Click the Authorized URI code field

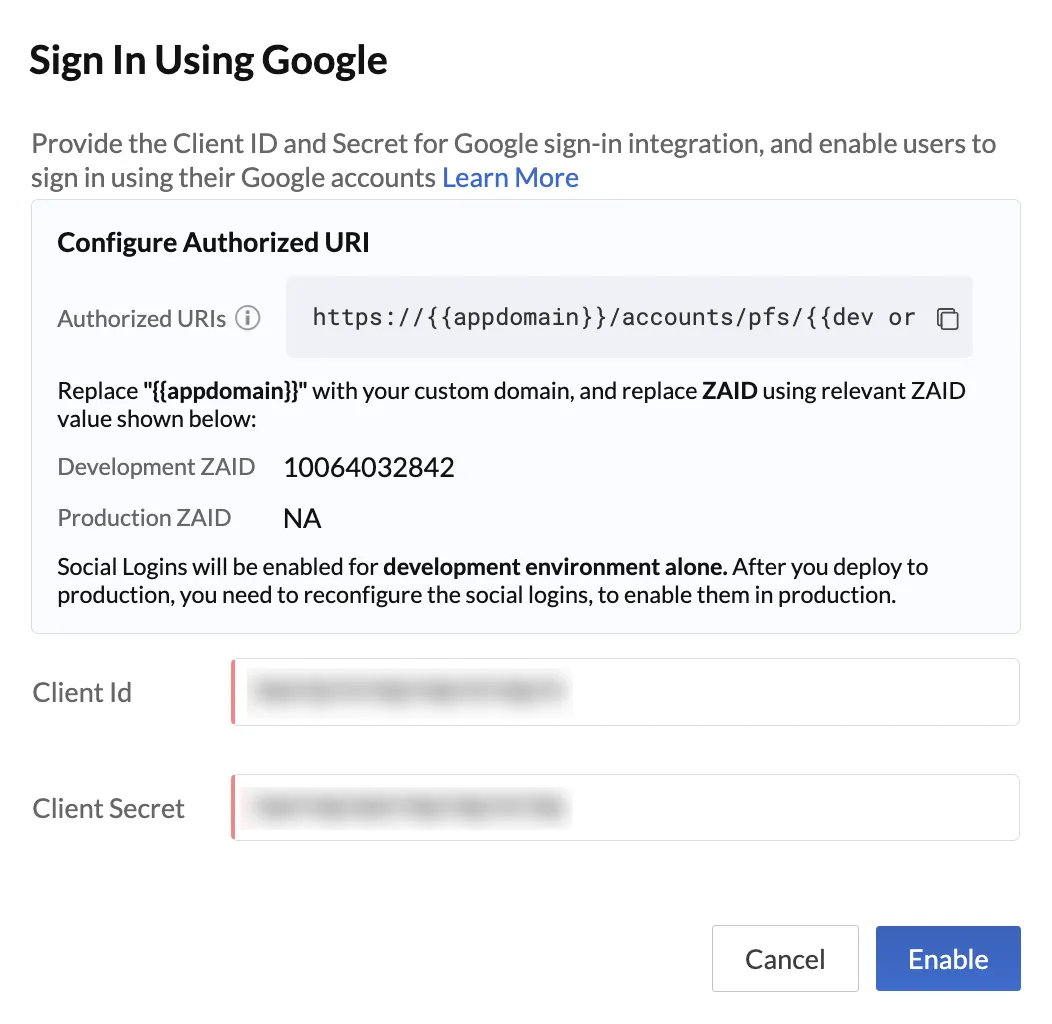[x=629, y=317]
